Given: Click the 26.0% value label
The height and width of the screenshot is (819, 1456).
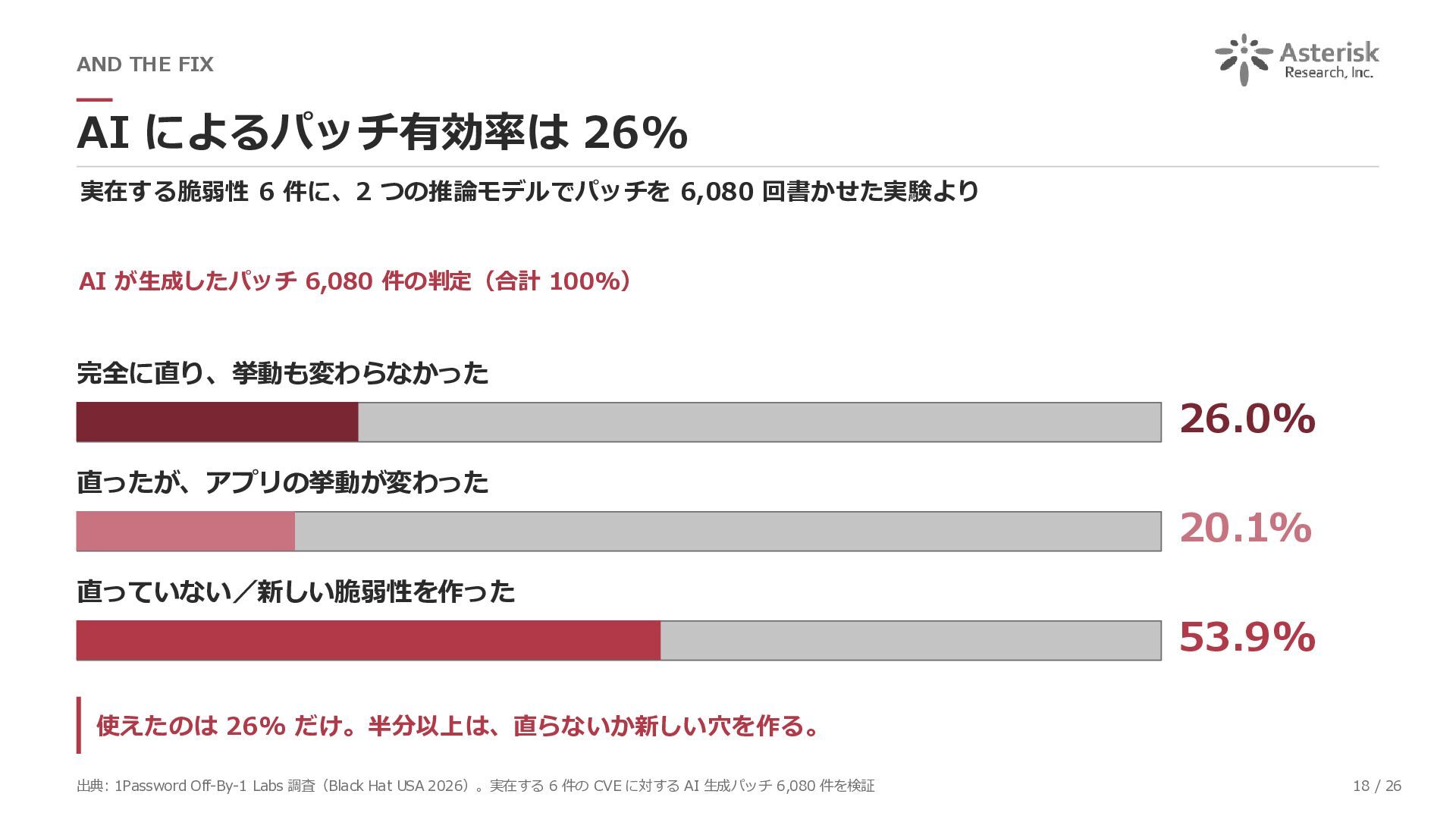Looking at the screenshot, I should [x=1247, y=419].
